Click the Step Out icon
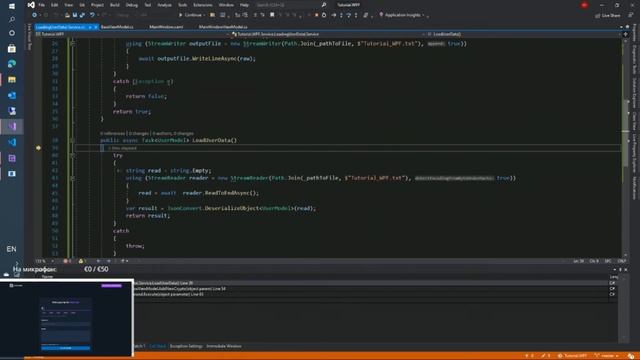Viewport: 640px width, 360px height. [x=356, y=15]
